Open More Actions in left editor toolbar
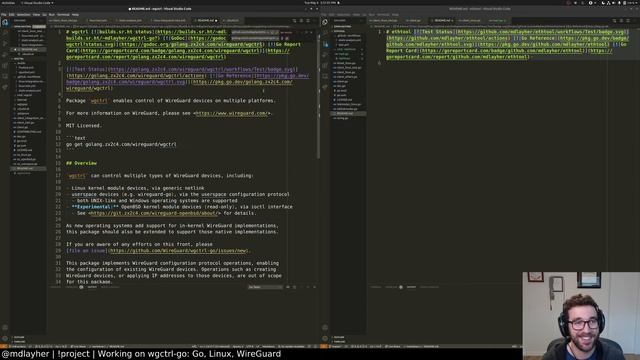 [315, 20]
